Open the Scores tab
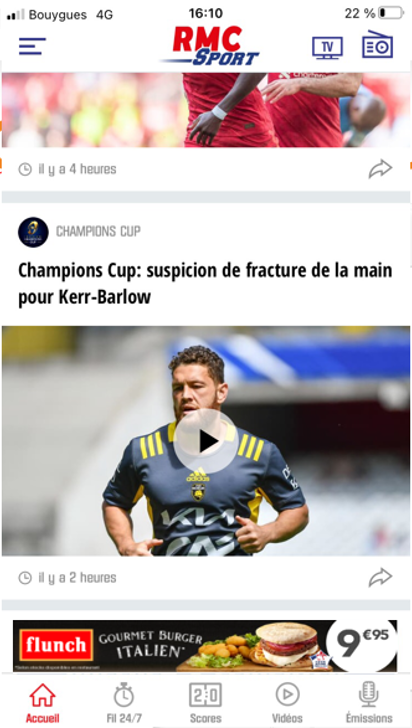This screenshot has height=728, width=412. (x=205, y=702)
